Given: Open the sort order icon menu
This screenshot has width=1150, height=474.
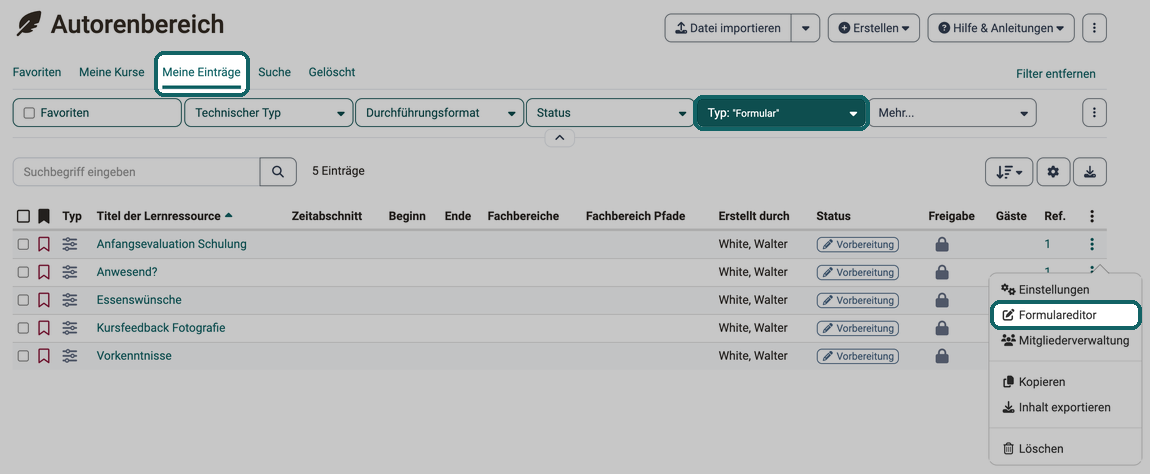Looking at the screenshot, I should click(1009, 172).
